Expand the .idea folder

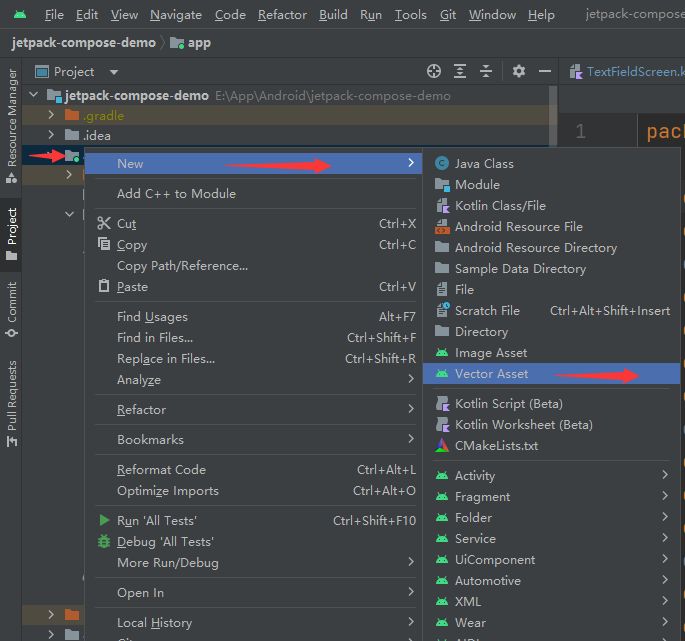click(x=51, y=135)
